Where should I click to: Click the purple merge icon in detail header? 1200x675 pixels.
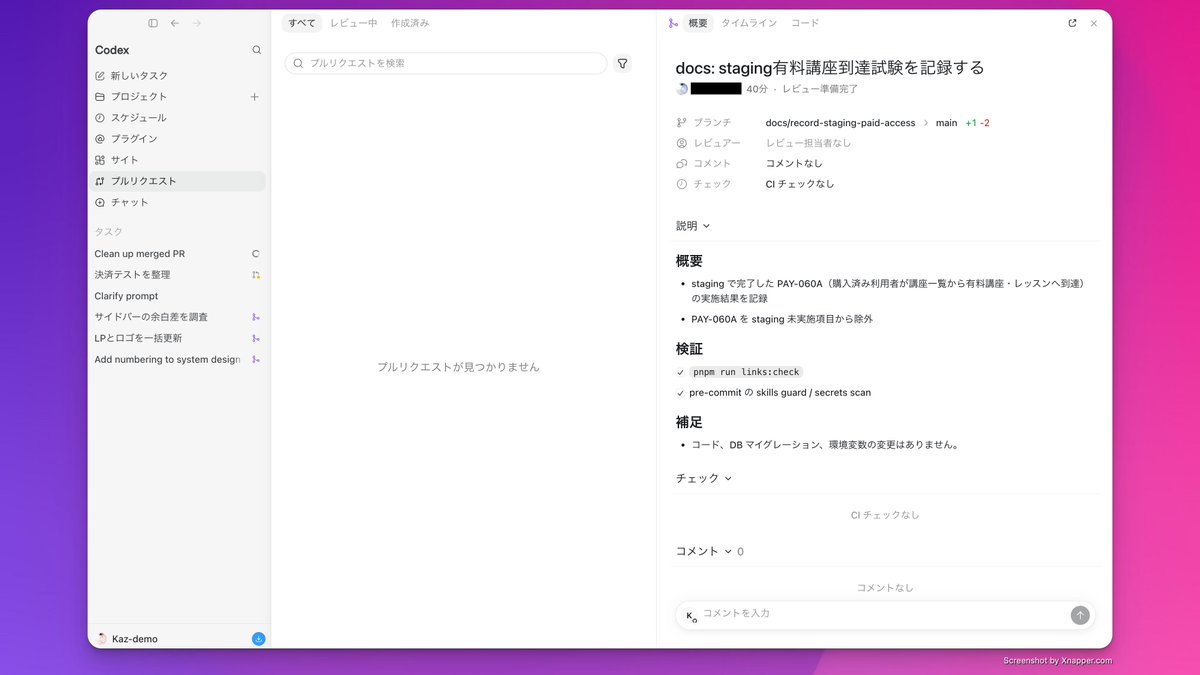tap(673, 23)
